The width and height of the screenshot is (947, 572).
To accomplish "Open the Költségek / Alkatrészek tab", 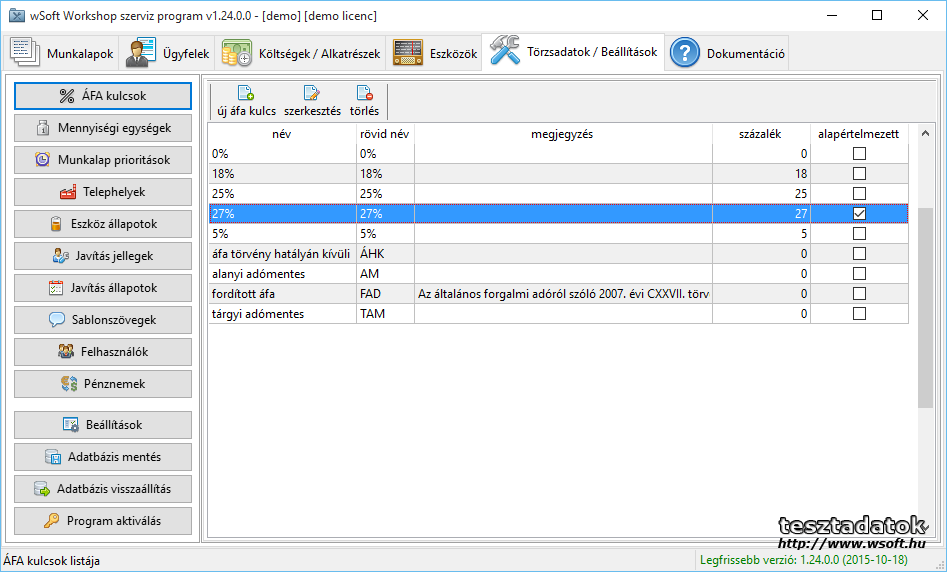I will [x=301, y=54].
